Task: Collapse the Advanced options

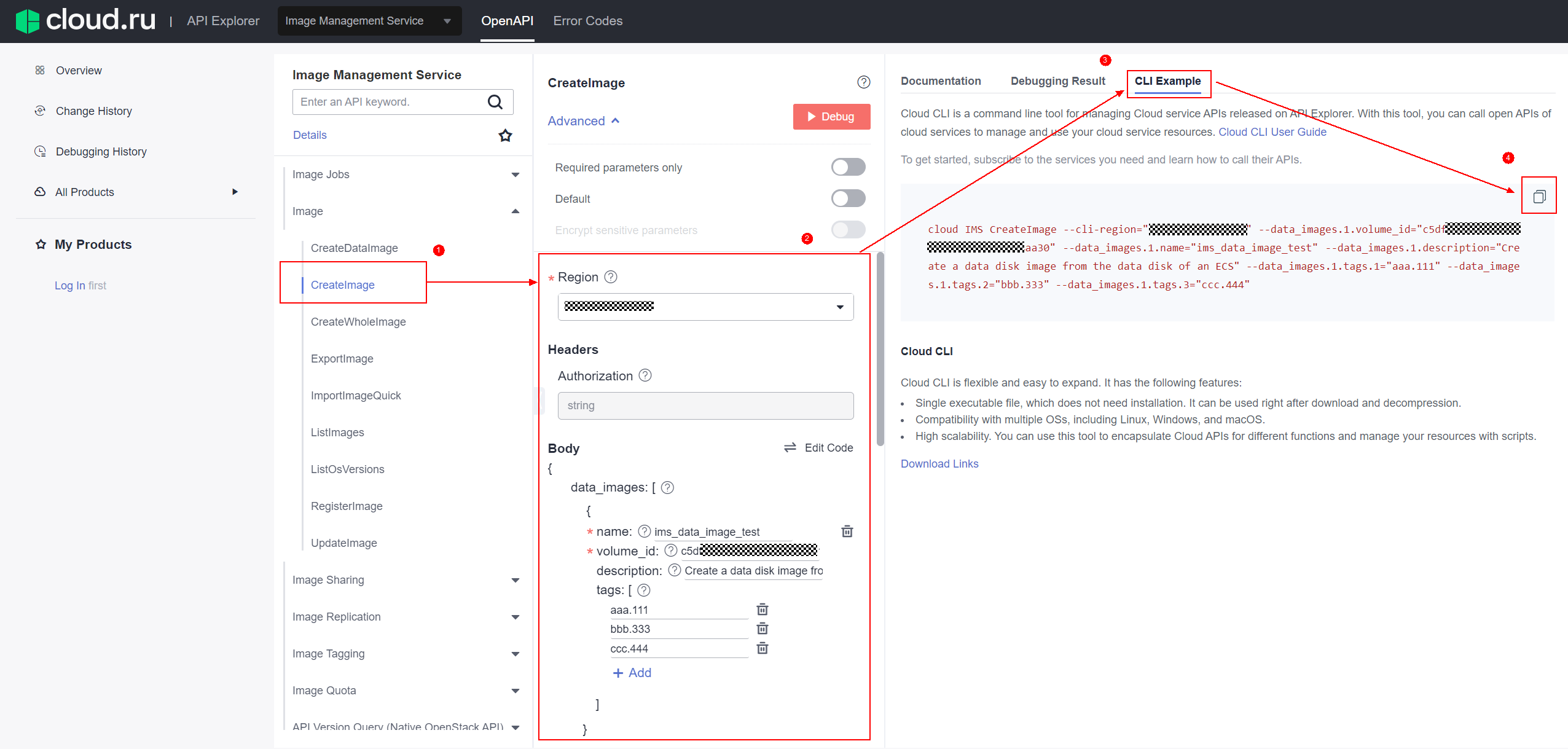Action: 584,121
